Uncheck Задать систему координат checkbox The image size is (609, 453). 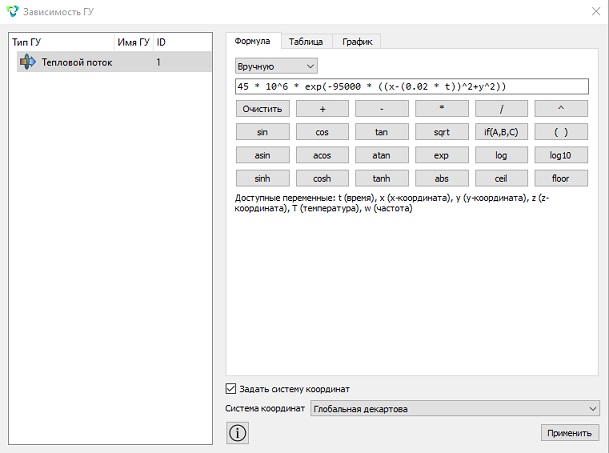231,389
